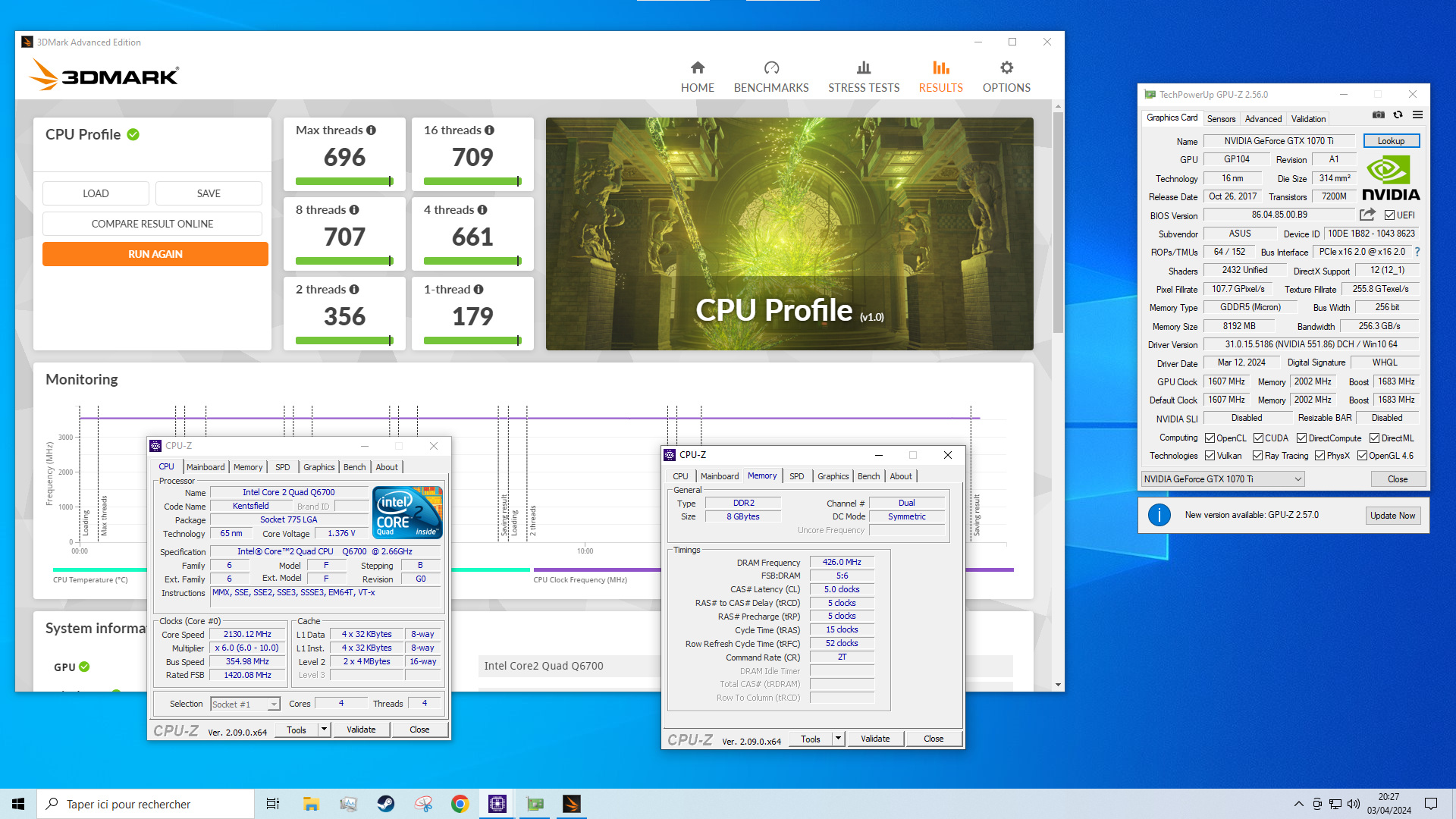Click the Close button in GPU-Z
The height and width of the screenshot is (819, 1456).
[1398, 479]
